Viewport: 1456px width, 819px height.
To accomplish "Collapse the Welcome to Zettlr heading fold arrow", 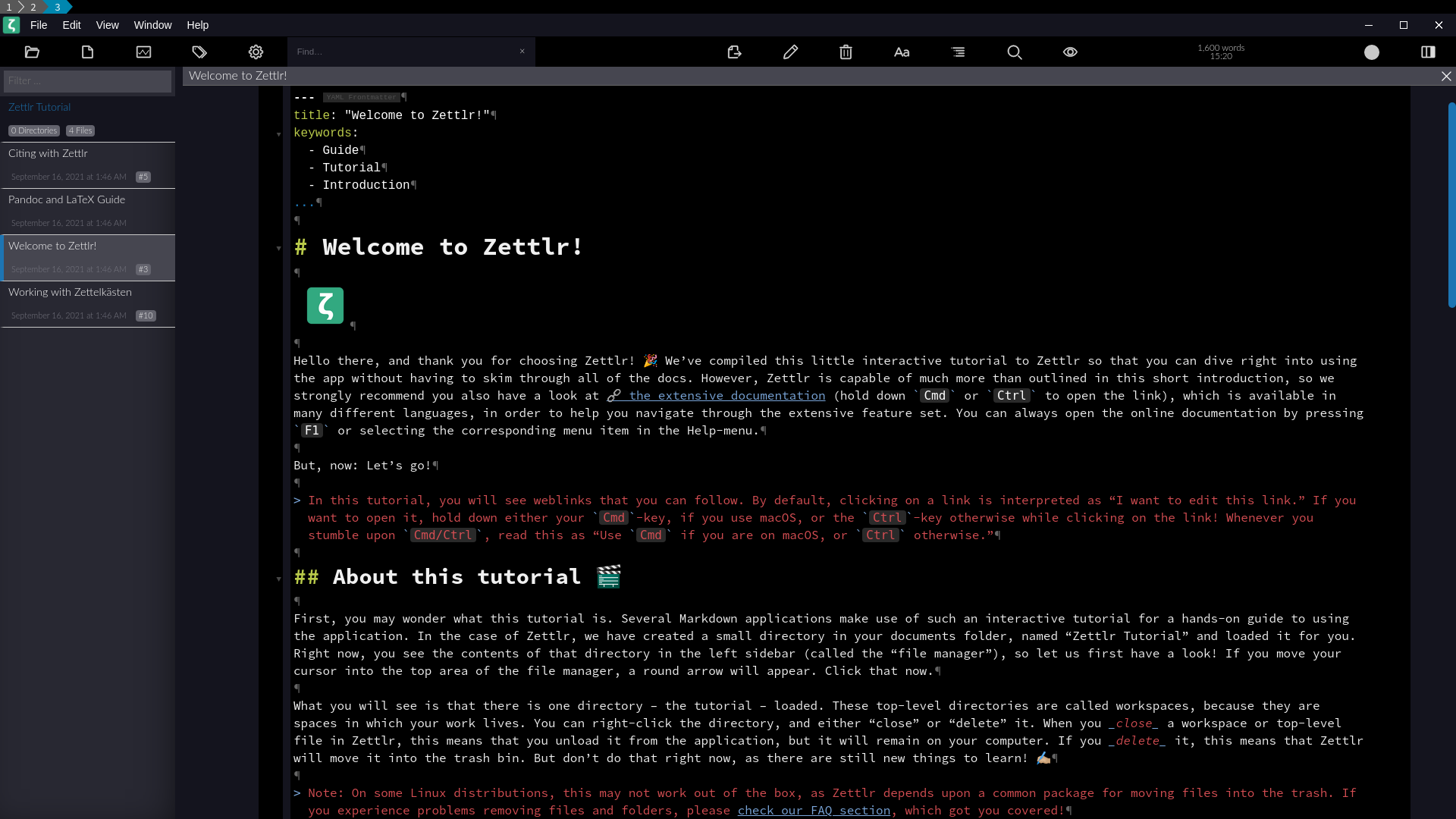I will 278,248.
